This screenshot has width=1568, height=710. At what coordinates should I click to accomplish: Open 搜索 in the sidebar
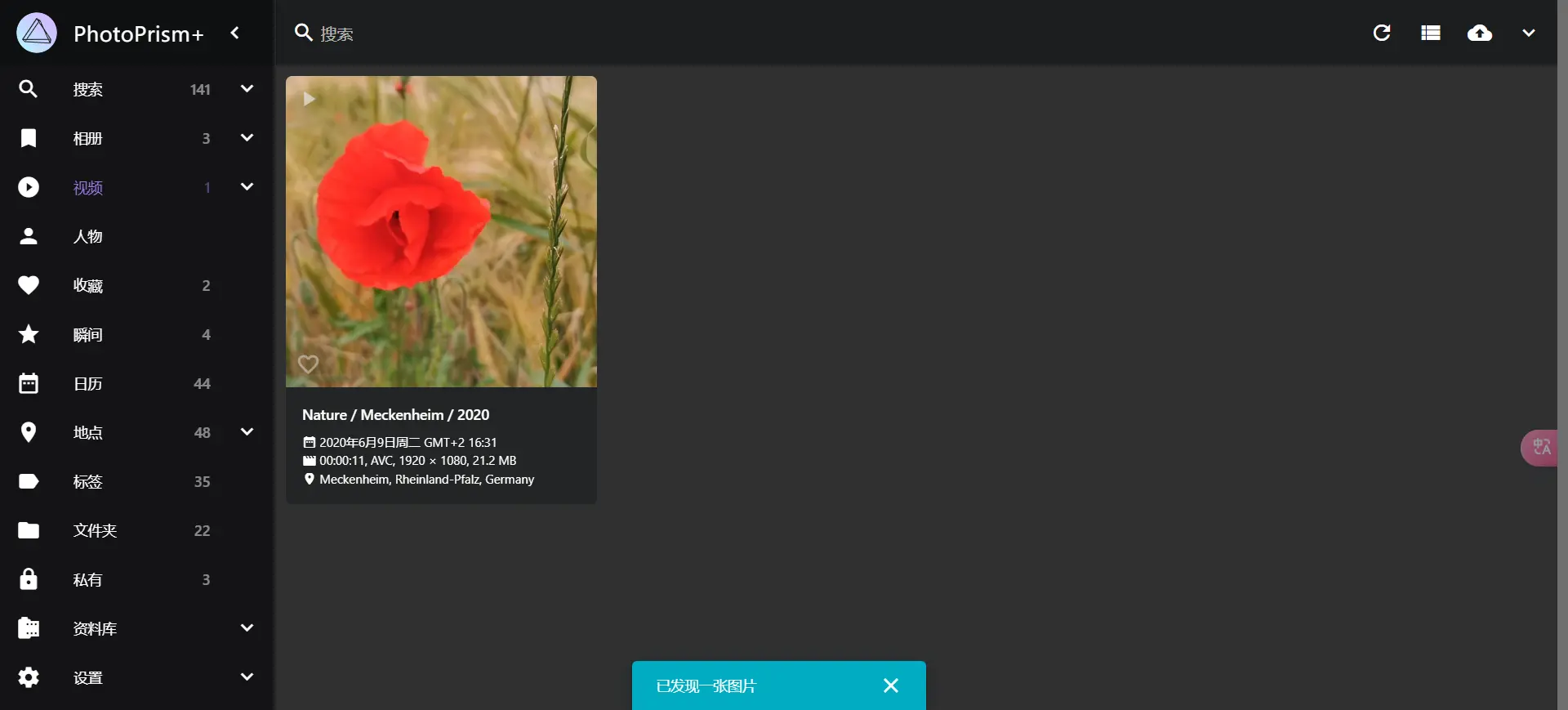click(x=87, y=89)
